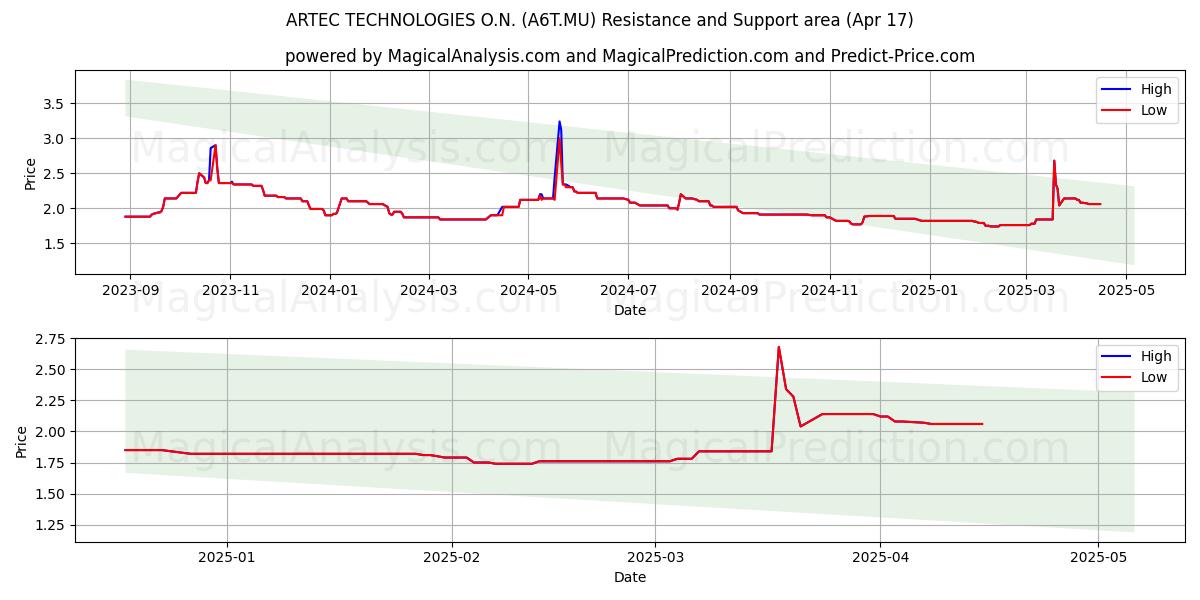The width and height of the screenshot is (1200, 600).
Task: Click the 3.0 price tick label
Action: (54, 138)
